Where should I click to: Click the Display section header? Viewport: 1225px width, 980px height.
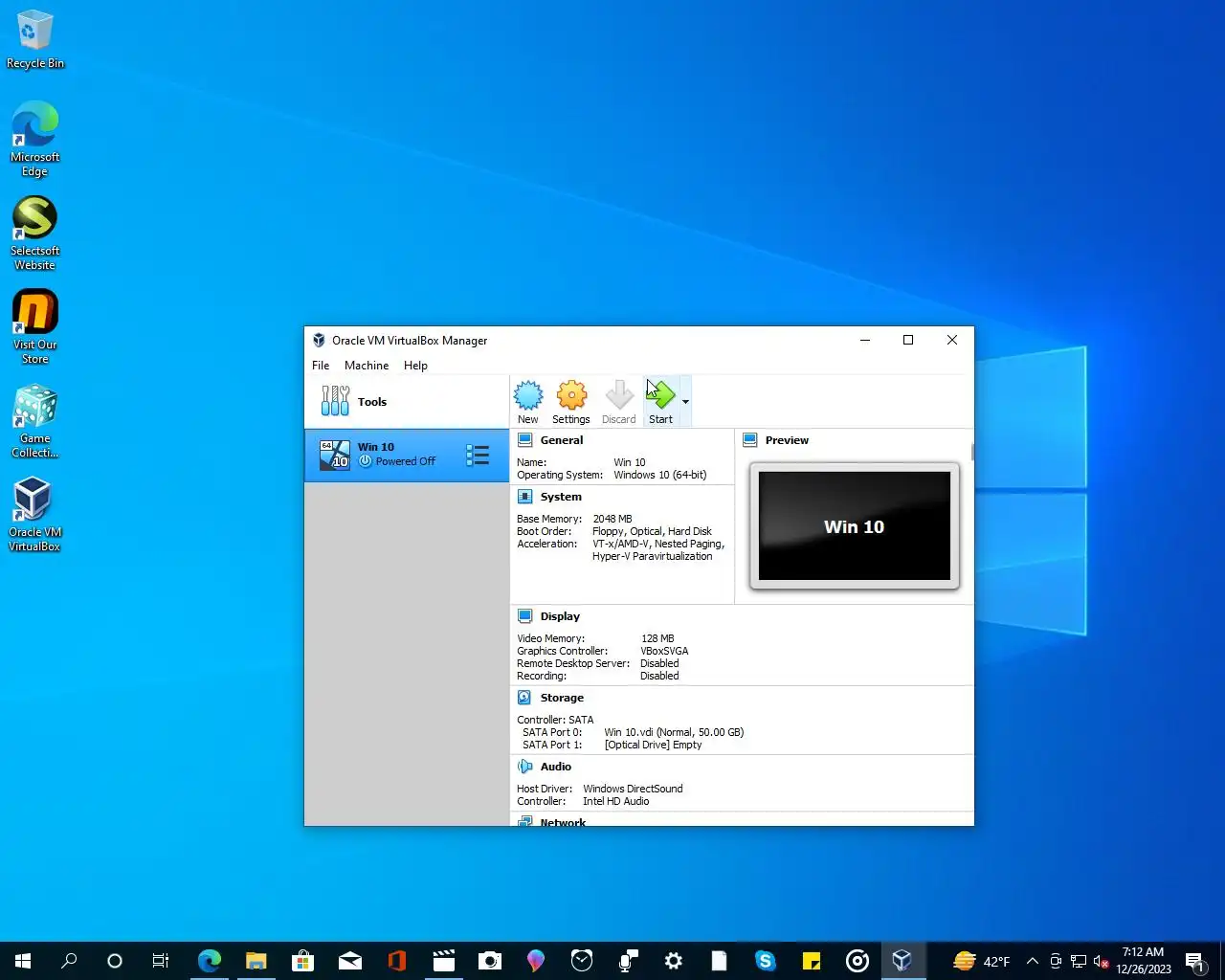(560, 616)
